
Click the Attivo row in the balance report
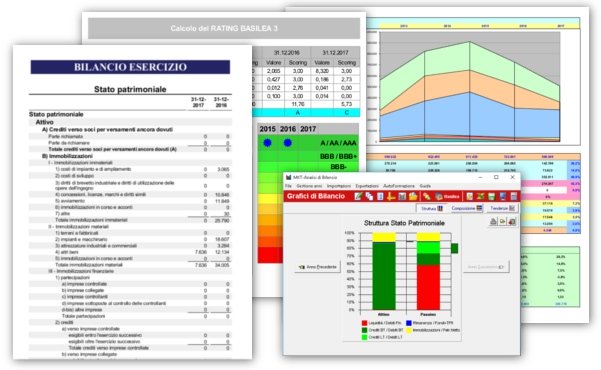(x=130, y=122)
